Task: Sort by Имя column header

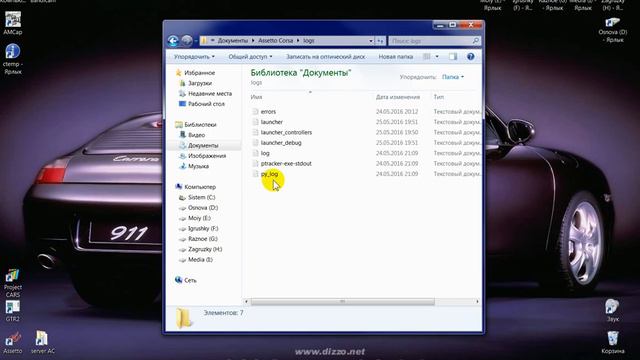Action: (256, 97)
